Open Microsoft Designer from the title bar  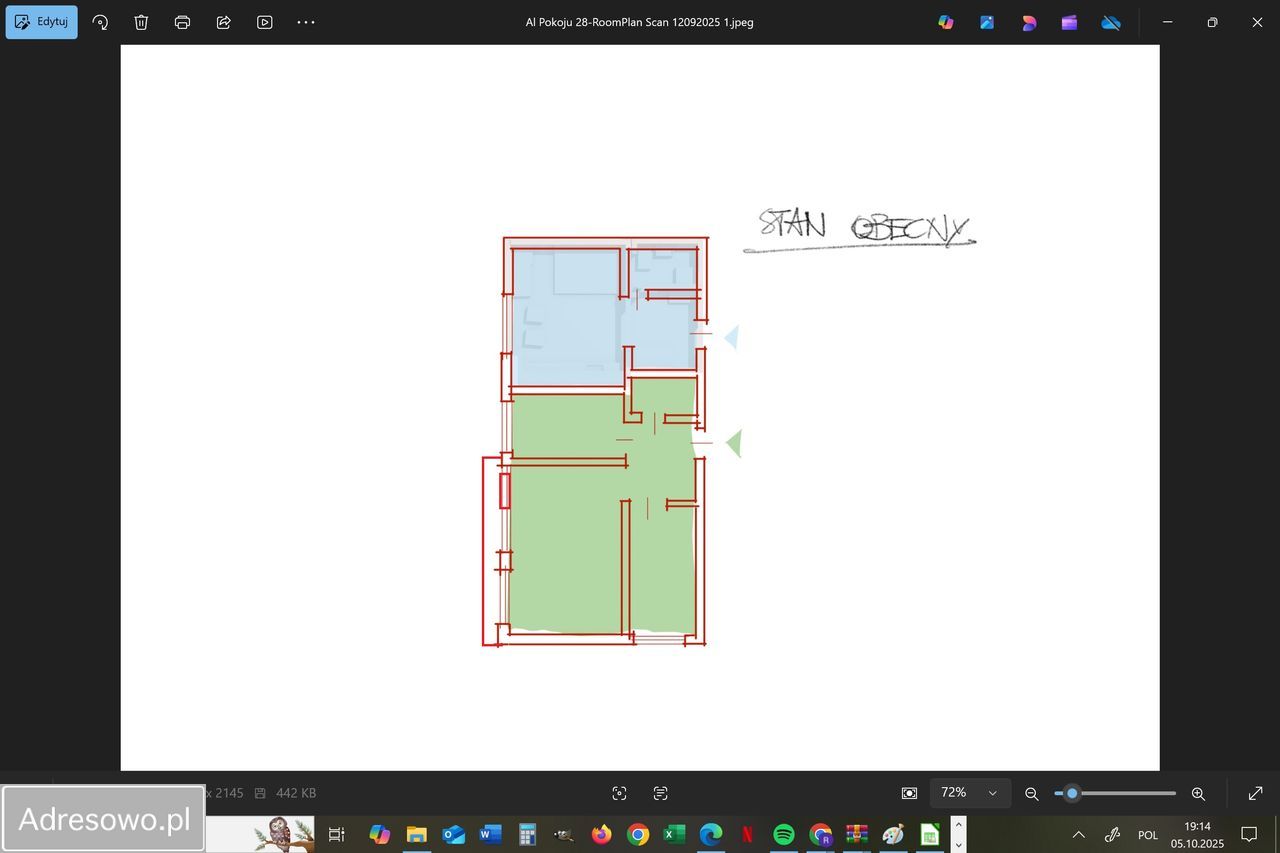1028,22
